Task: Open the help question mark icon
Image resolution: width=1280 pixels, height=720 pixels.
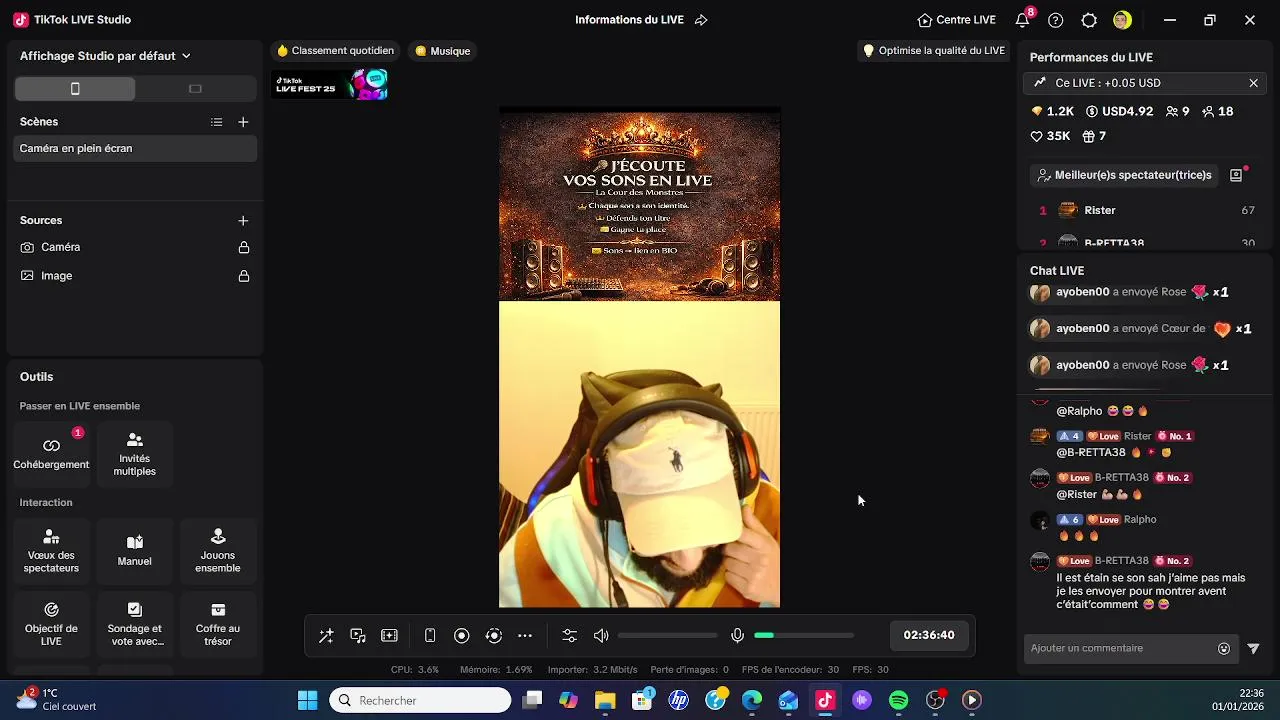Action: [1056, 20]
